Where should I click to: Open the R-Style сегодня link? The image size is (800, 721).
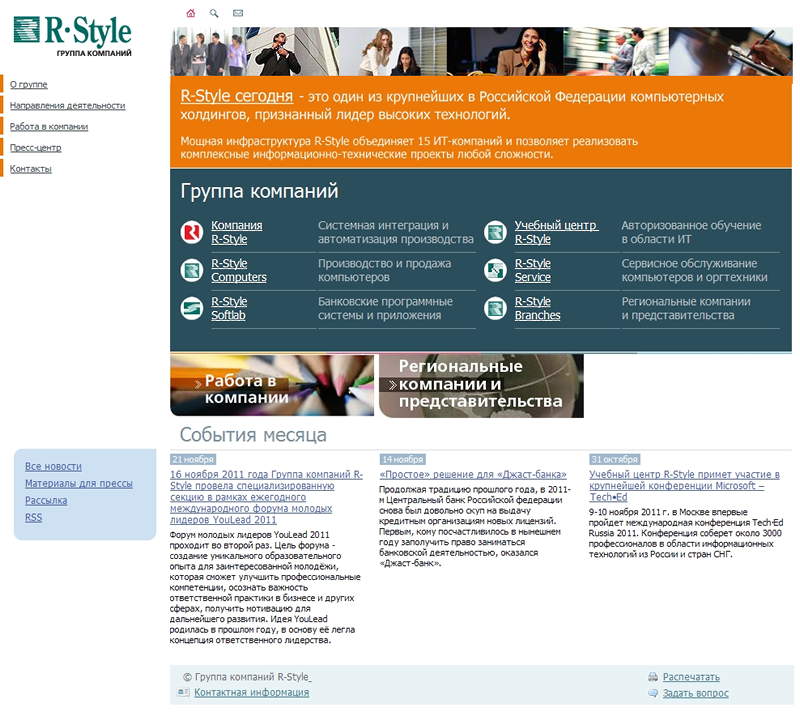pos(236,97)
